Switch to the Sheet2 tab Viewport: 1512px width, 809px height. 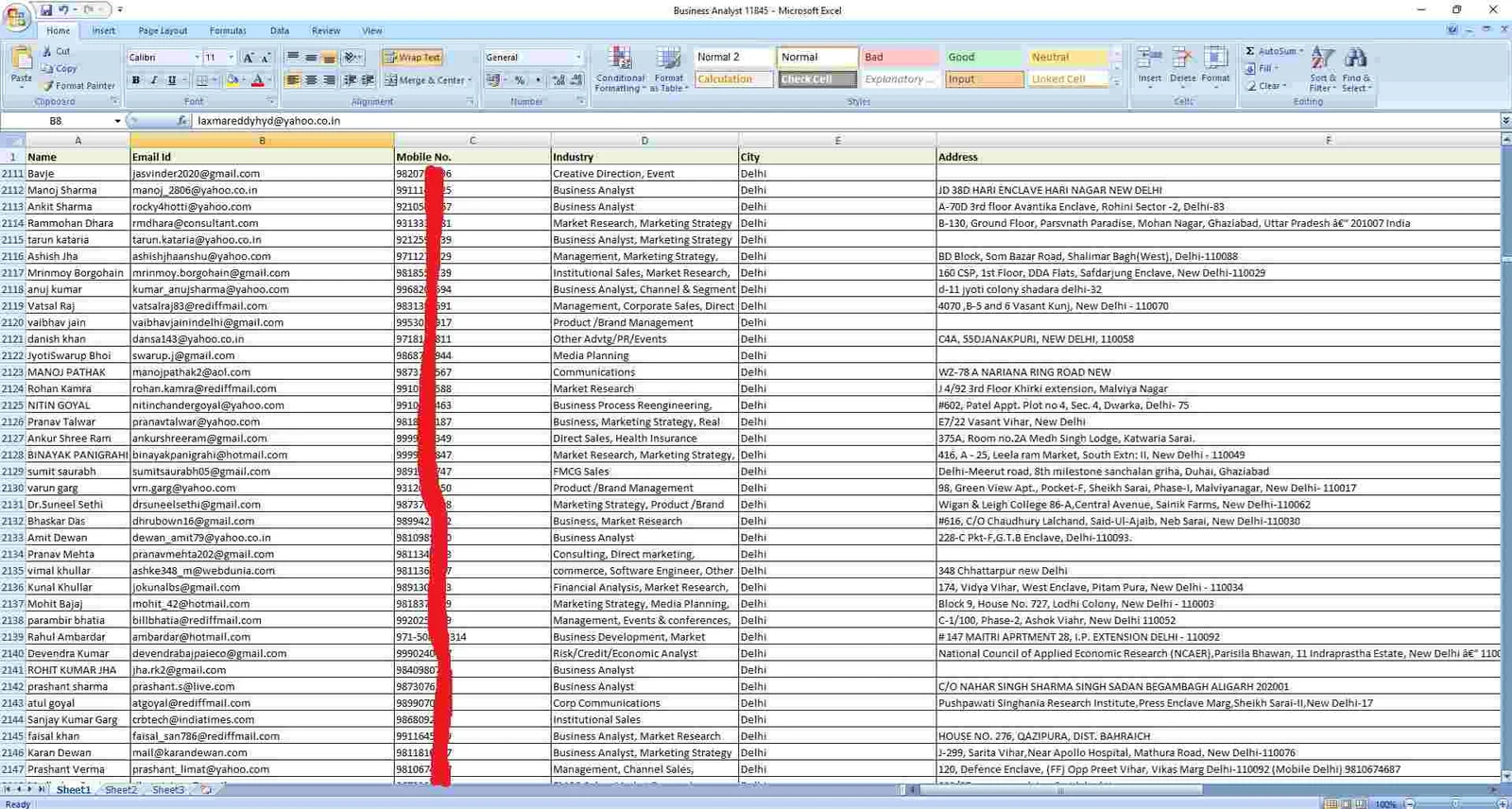(120, 789)
